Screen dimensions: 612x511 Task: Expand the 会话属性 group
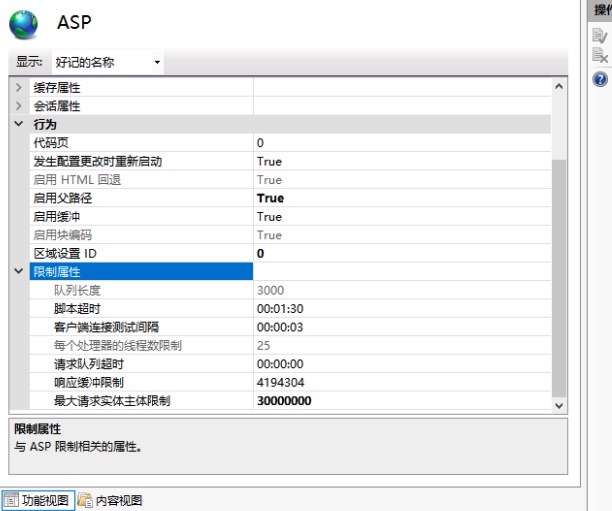click(x=19, y=106)
